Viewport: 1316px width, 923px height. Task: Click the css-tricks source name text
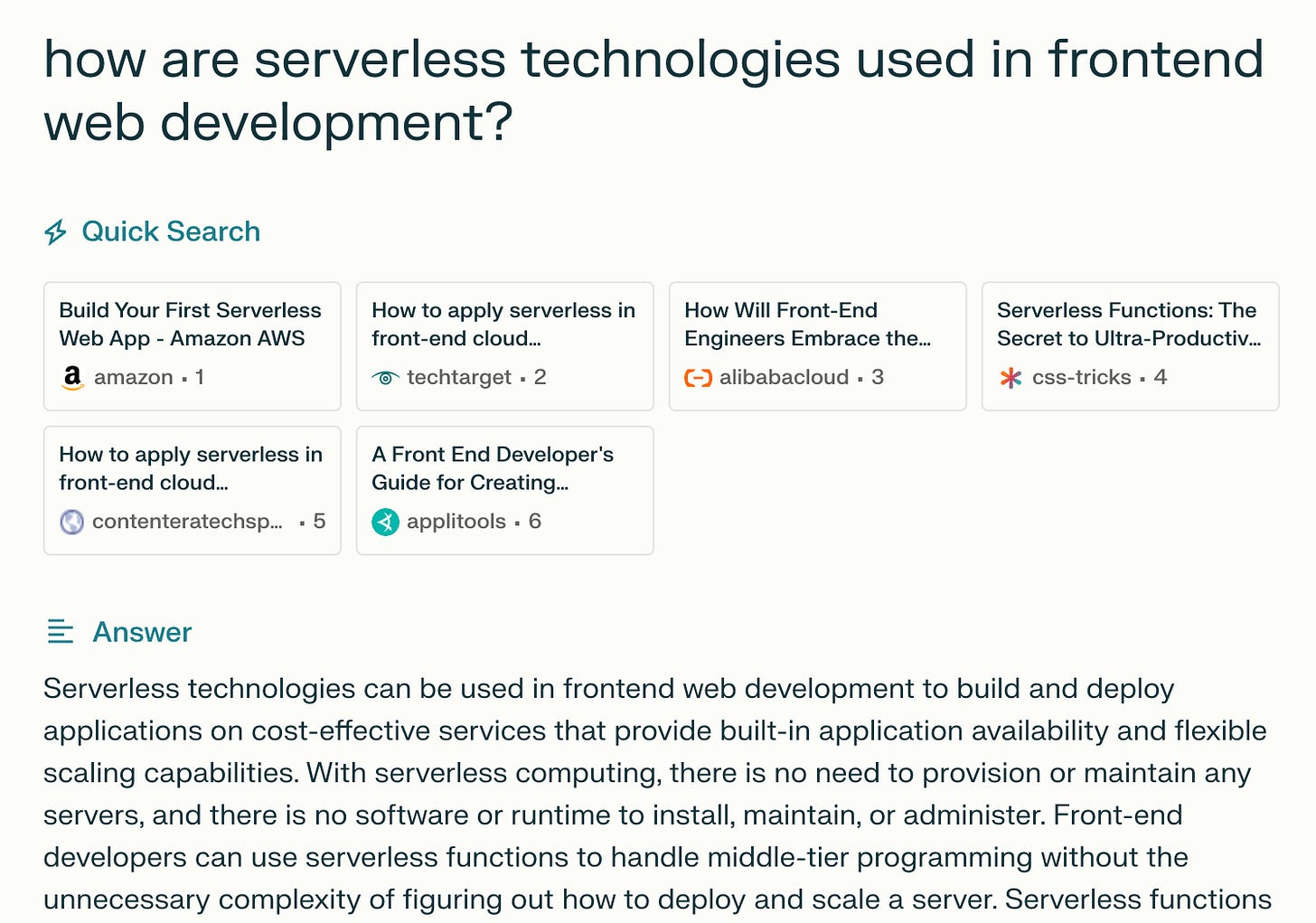coord(1082,377)
